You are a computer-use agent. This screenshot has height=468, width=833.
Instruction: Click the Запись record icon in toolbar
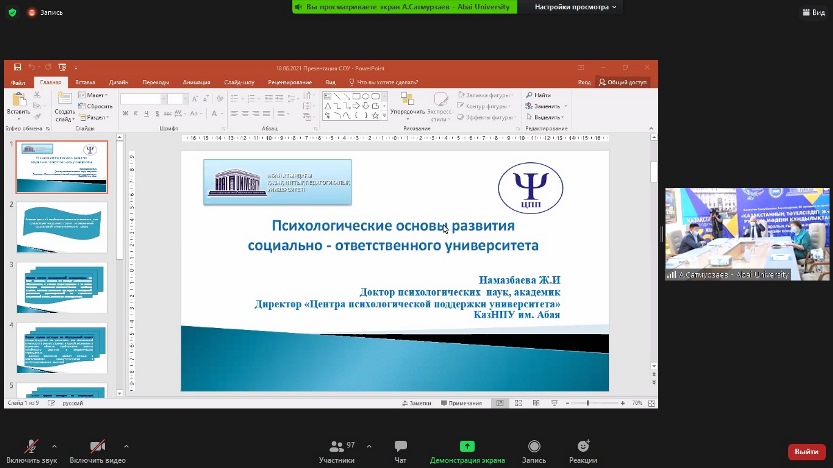tap(534, 446)
